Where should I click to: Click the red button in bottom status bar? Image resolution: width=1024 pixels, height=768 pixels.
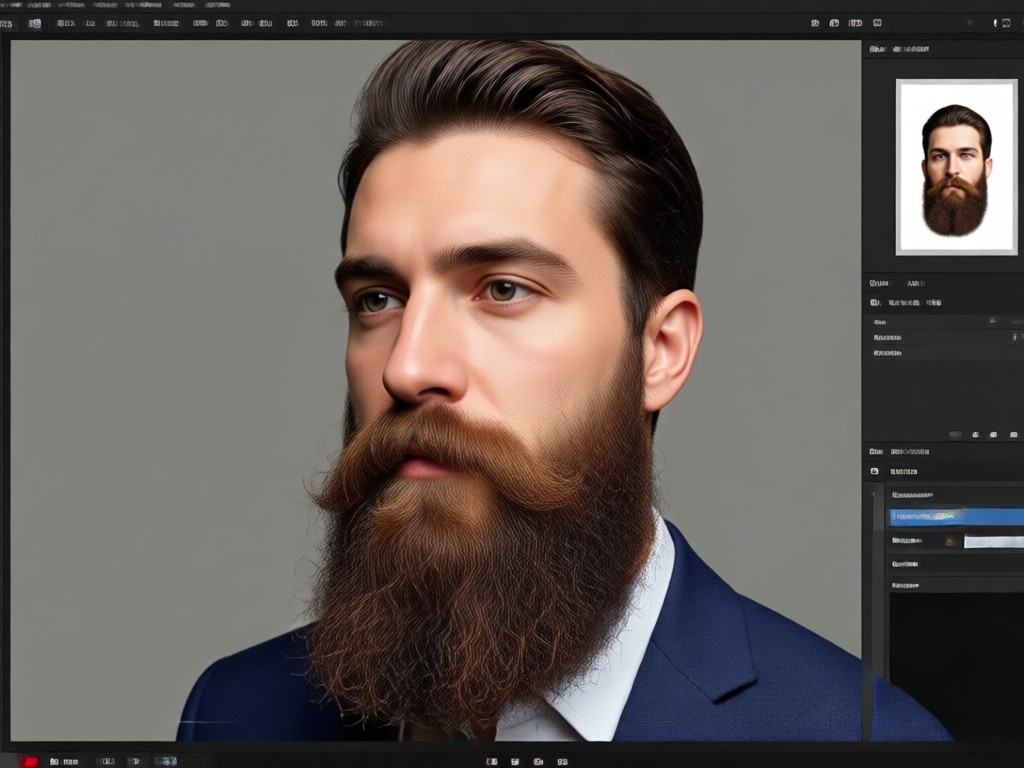(29, 761)
